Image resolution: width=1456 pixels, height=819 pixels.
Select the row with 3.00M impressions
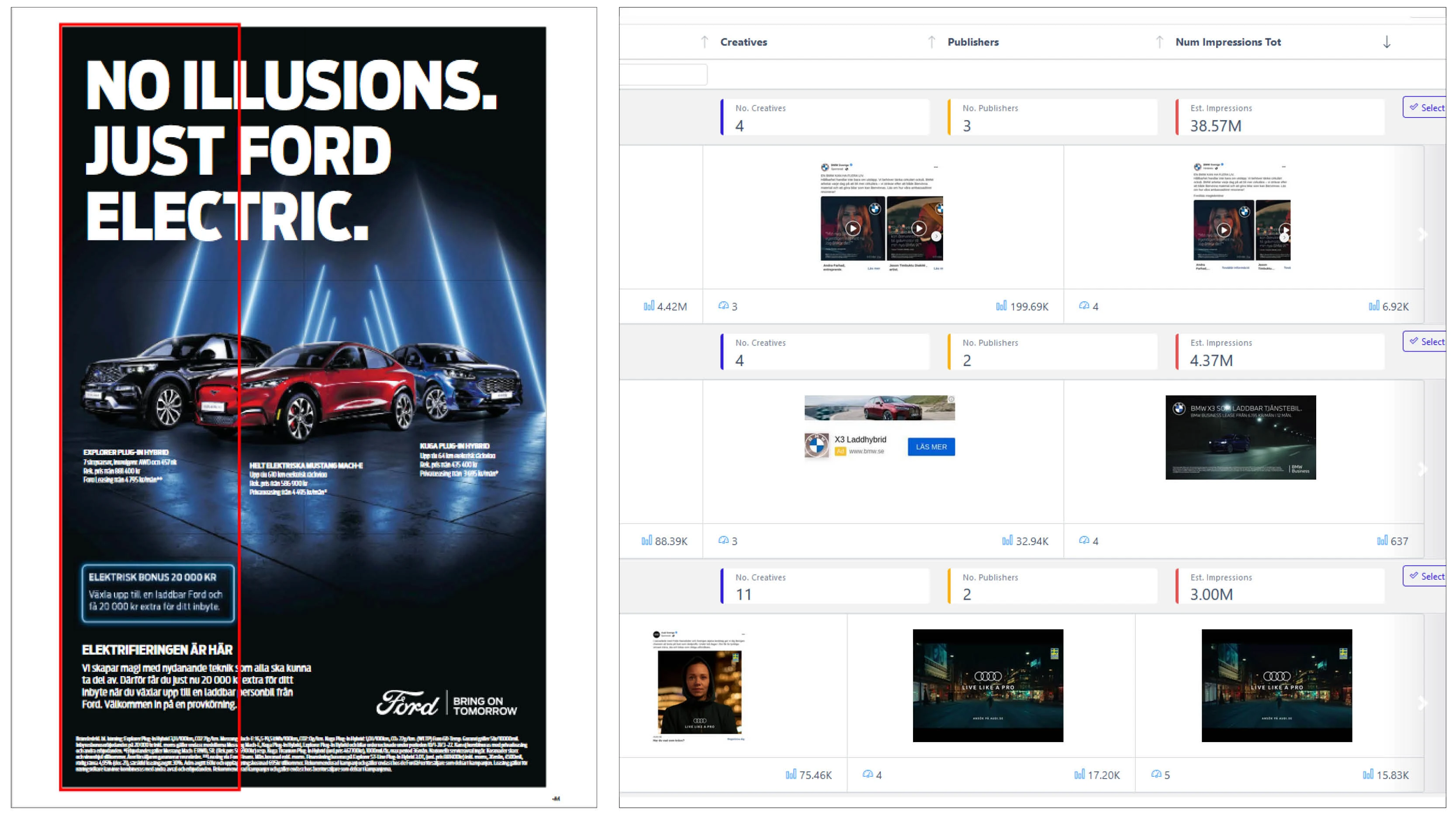(x=1426, y=576)
